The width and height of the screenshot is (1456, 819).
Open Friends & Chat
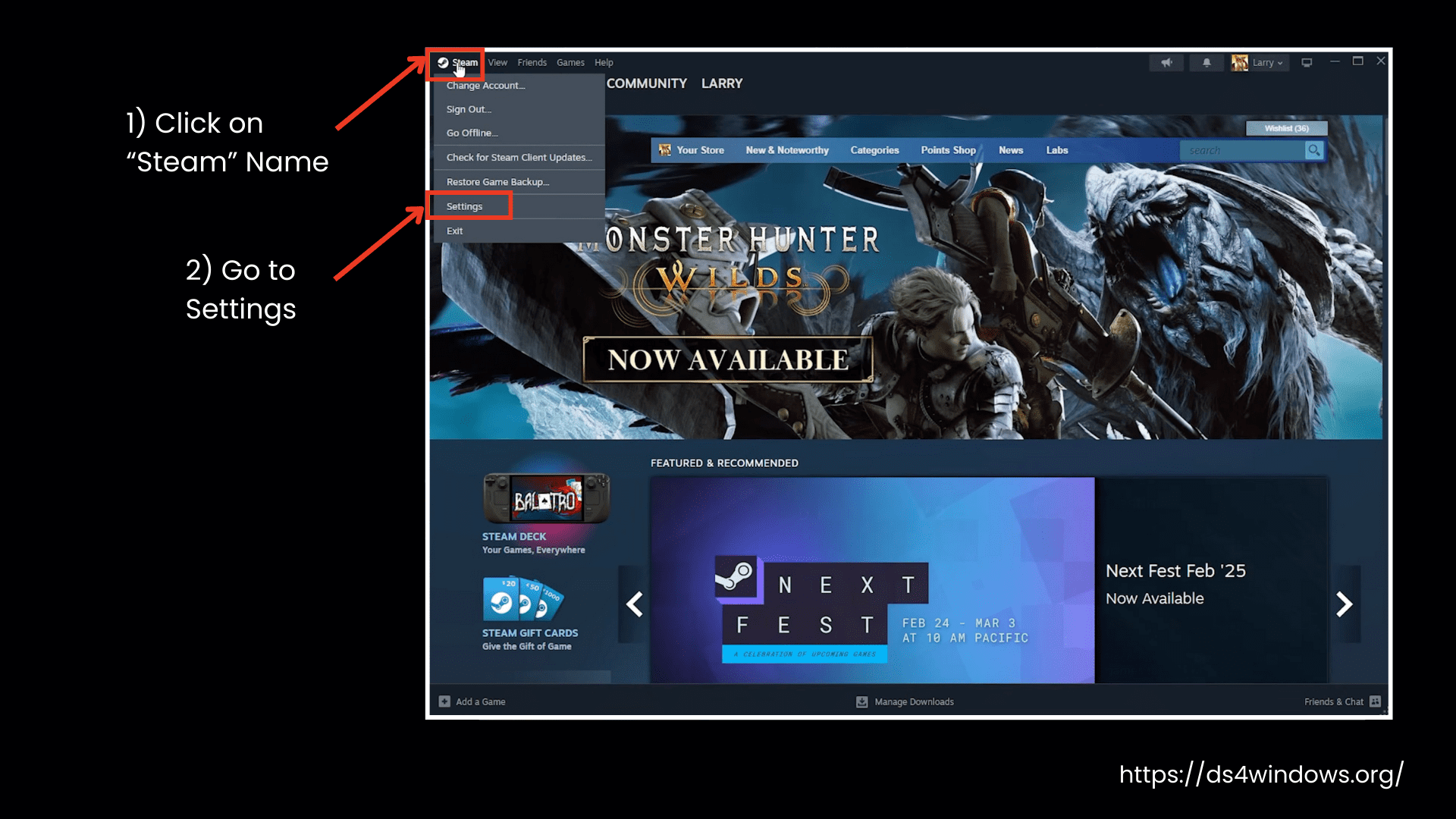tap(1334, 701)
